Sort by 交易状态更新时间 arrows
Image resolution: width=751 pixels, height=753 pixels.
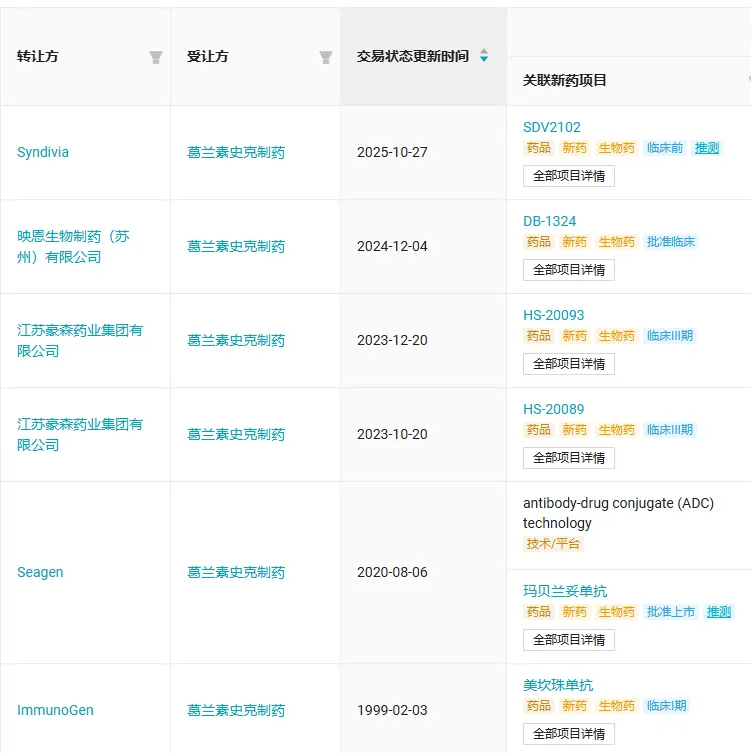(x=484, y=56)
